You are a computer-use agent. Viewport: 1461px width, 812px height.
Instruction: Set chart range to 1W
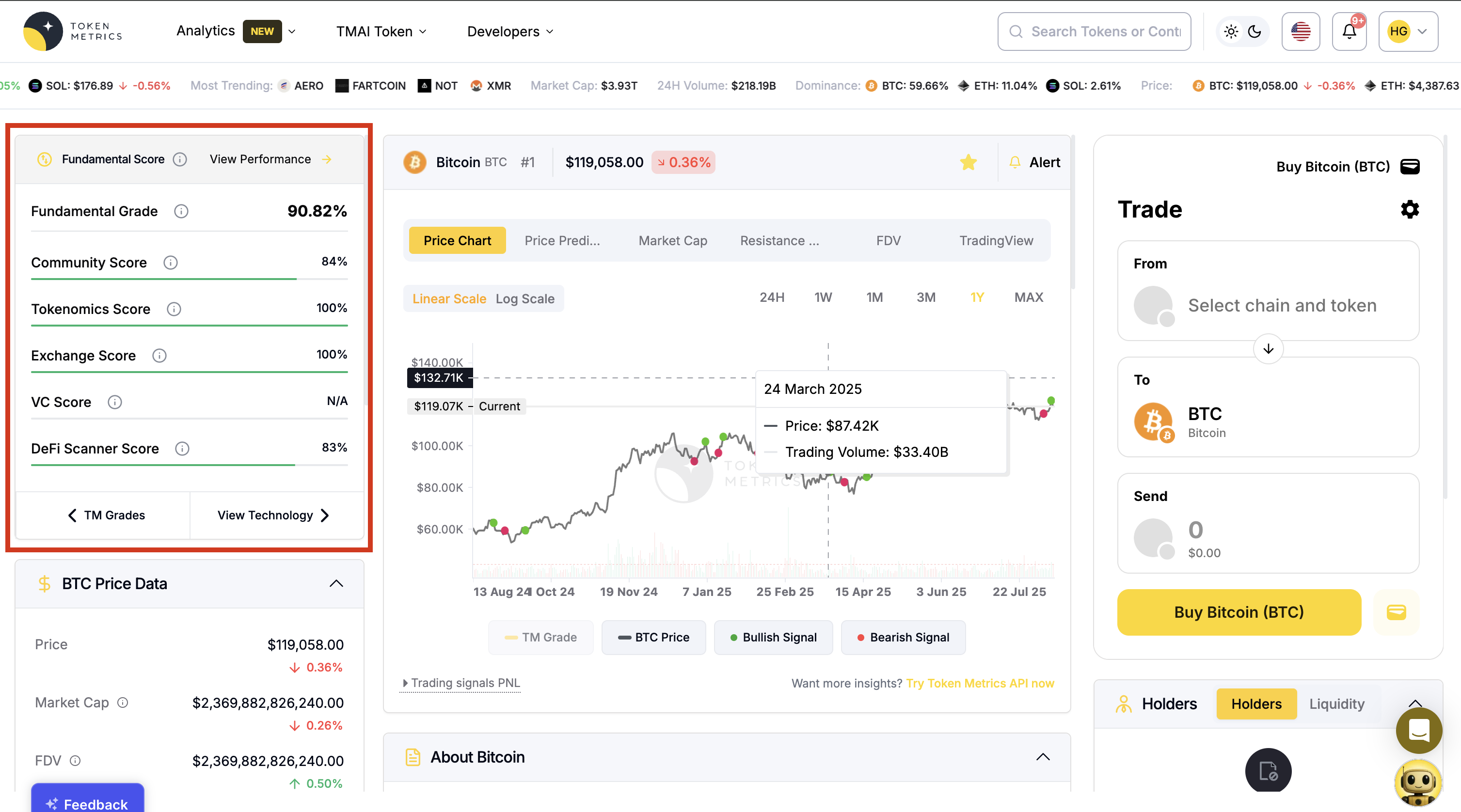(823, 297)
